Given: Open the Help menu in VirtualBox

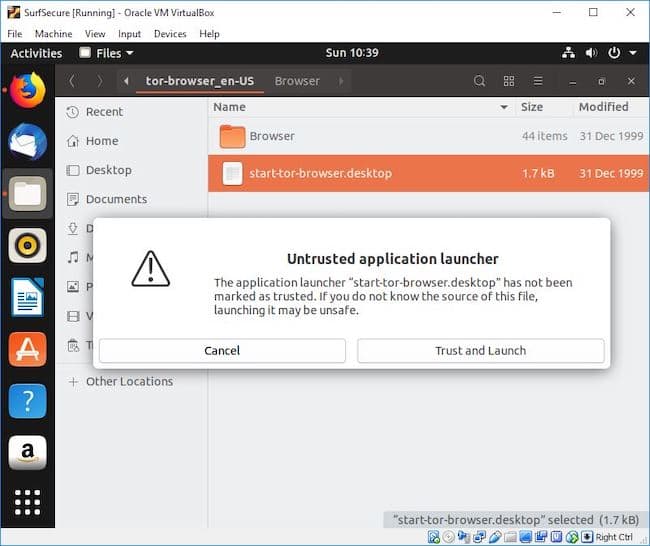Looking at the screenshot, I should click(x=209, y=34).
